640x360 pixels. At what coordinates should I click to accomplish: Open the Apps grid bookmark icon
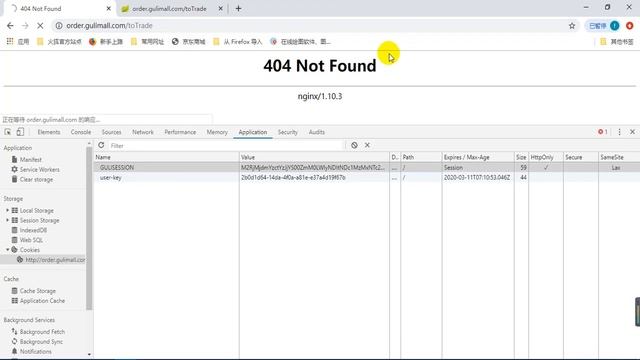click(x=10, y=42)
